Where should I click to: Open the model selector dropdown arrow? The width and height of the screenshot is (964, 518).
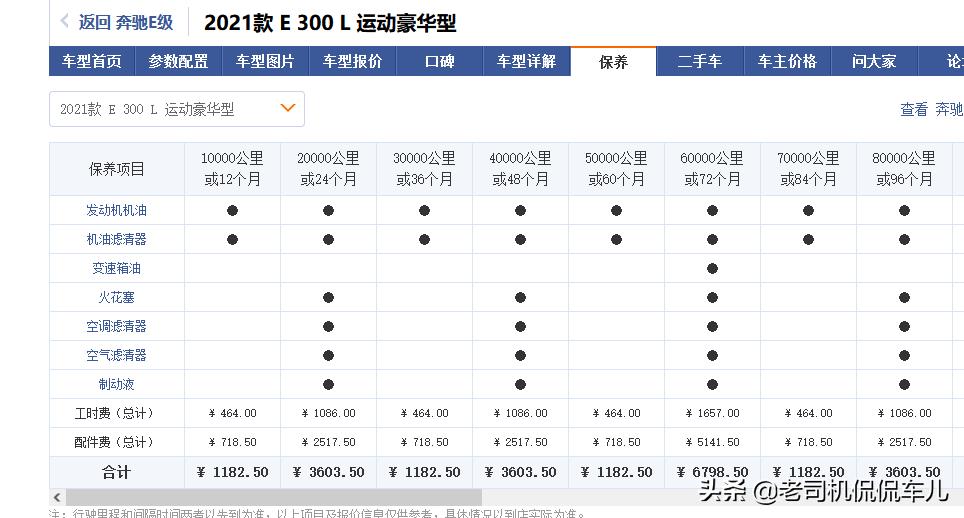288,108
